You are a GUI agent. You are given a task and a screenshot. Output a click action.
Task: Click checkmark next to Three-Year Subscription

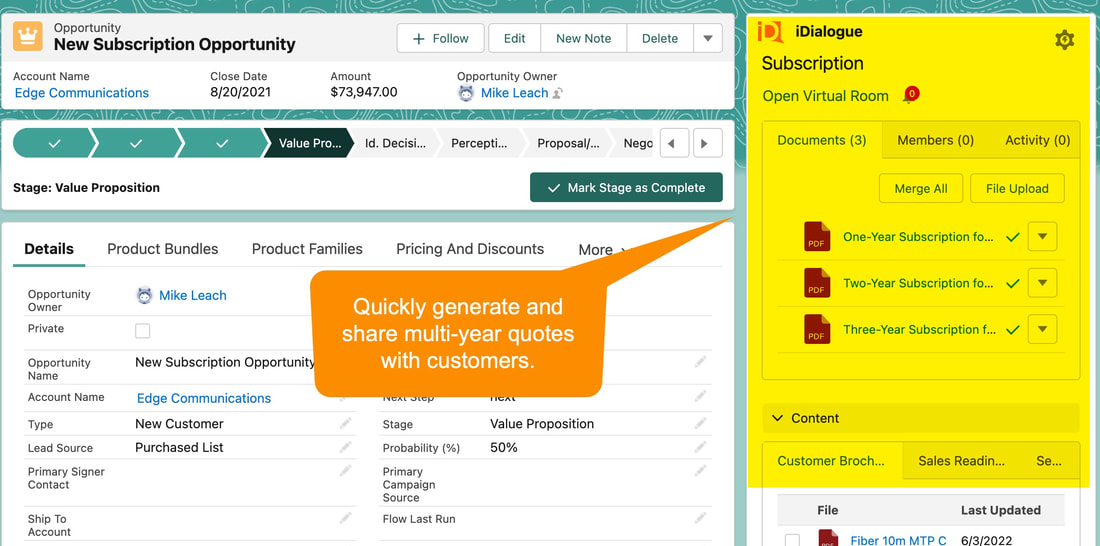pos(1012,330)
